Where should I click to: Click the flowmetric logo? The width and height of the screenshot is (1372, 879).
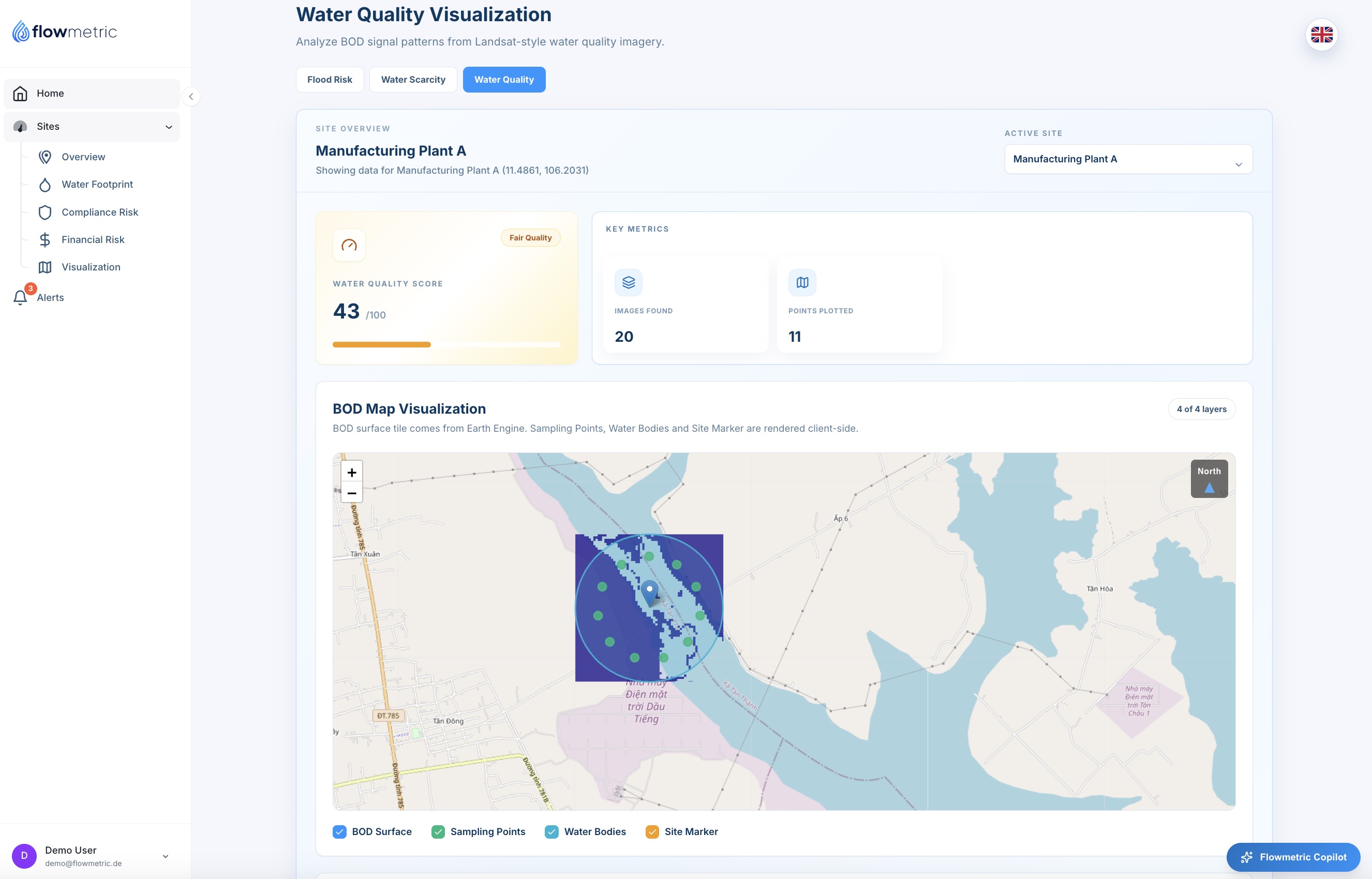click(x=65, y=32)
